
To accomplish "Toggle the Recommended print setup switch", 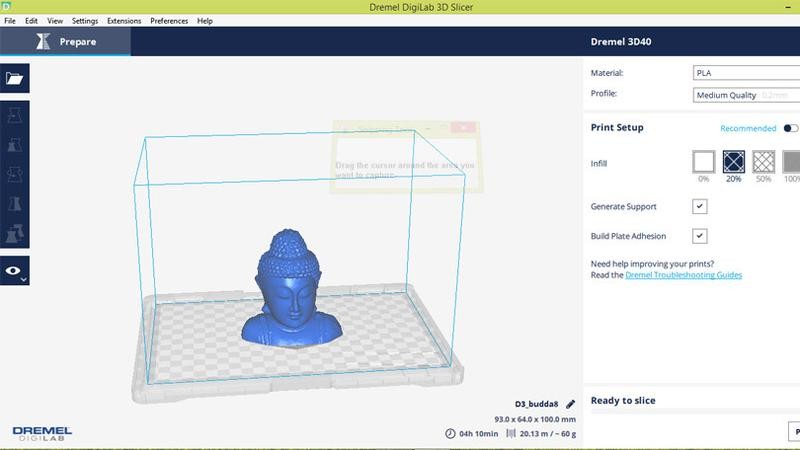I will (790, 128).
